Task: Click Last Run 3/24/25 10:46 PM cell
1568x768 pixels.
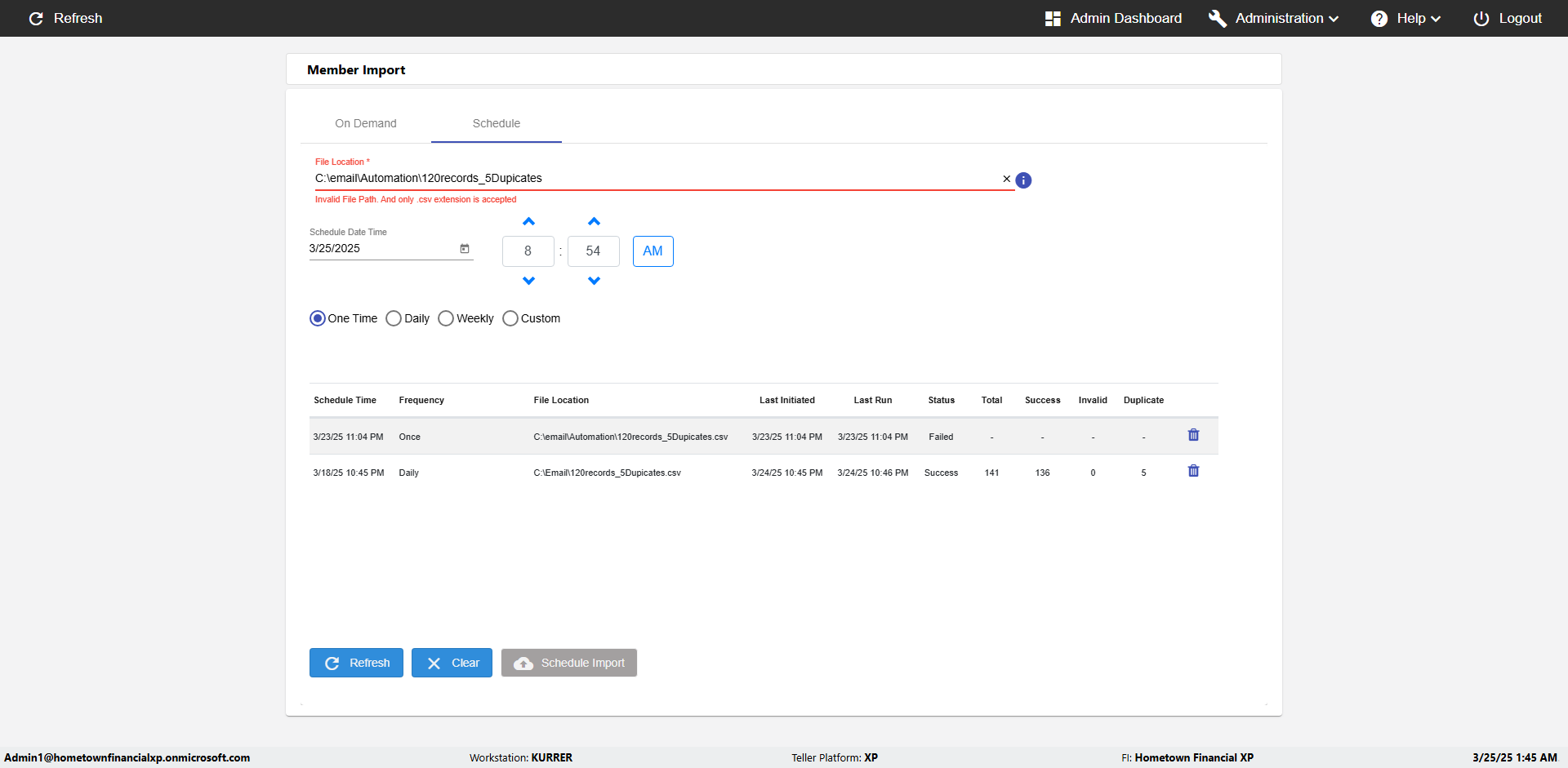Action: pyautogui.click(x=872, y=473)
